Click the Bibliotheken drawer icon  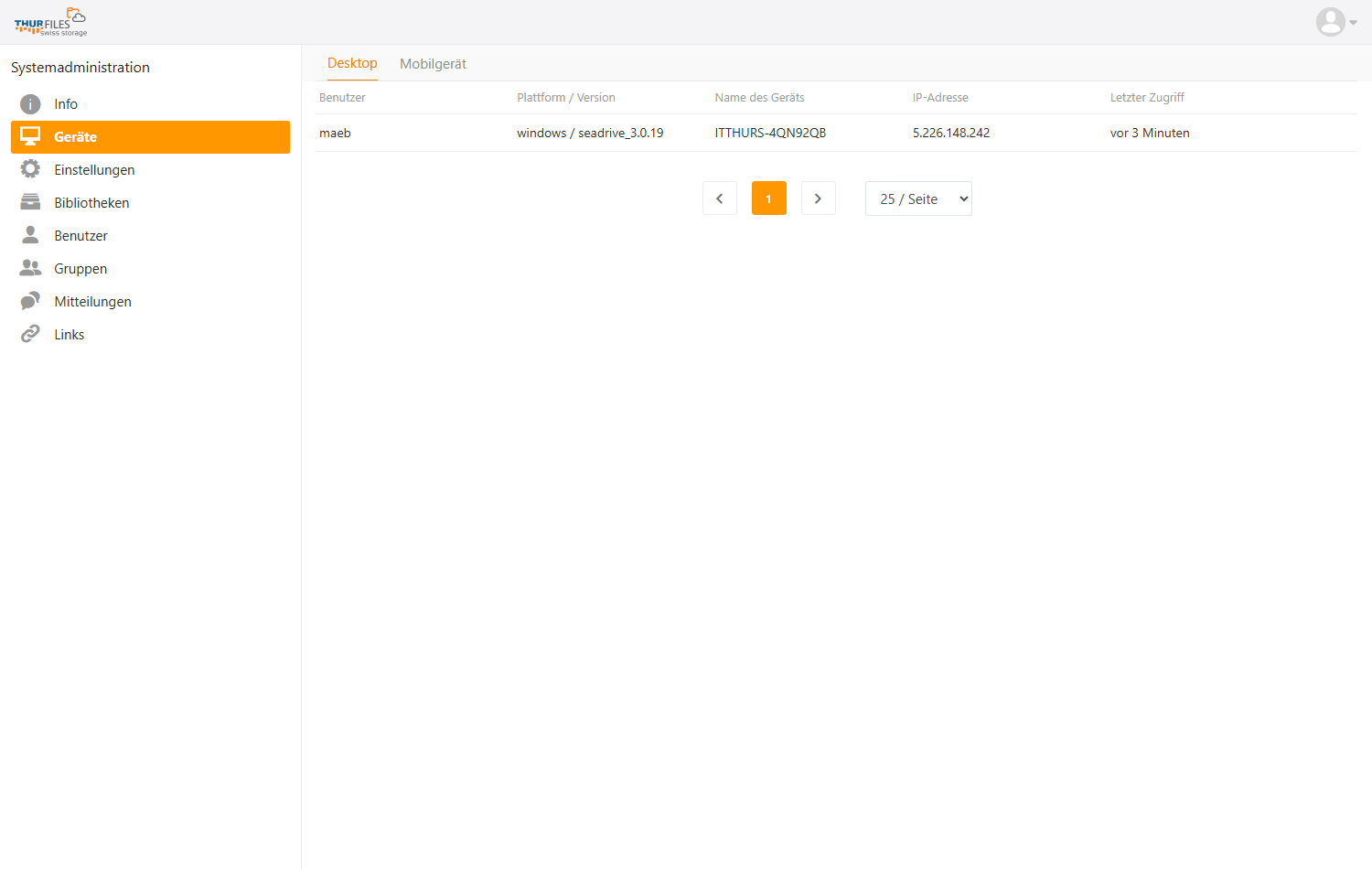pyautogui.click(x=30, y=202)
